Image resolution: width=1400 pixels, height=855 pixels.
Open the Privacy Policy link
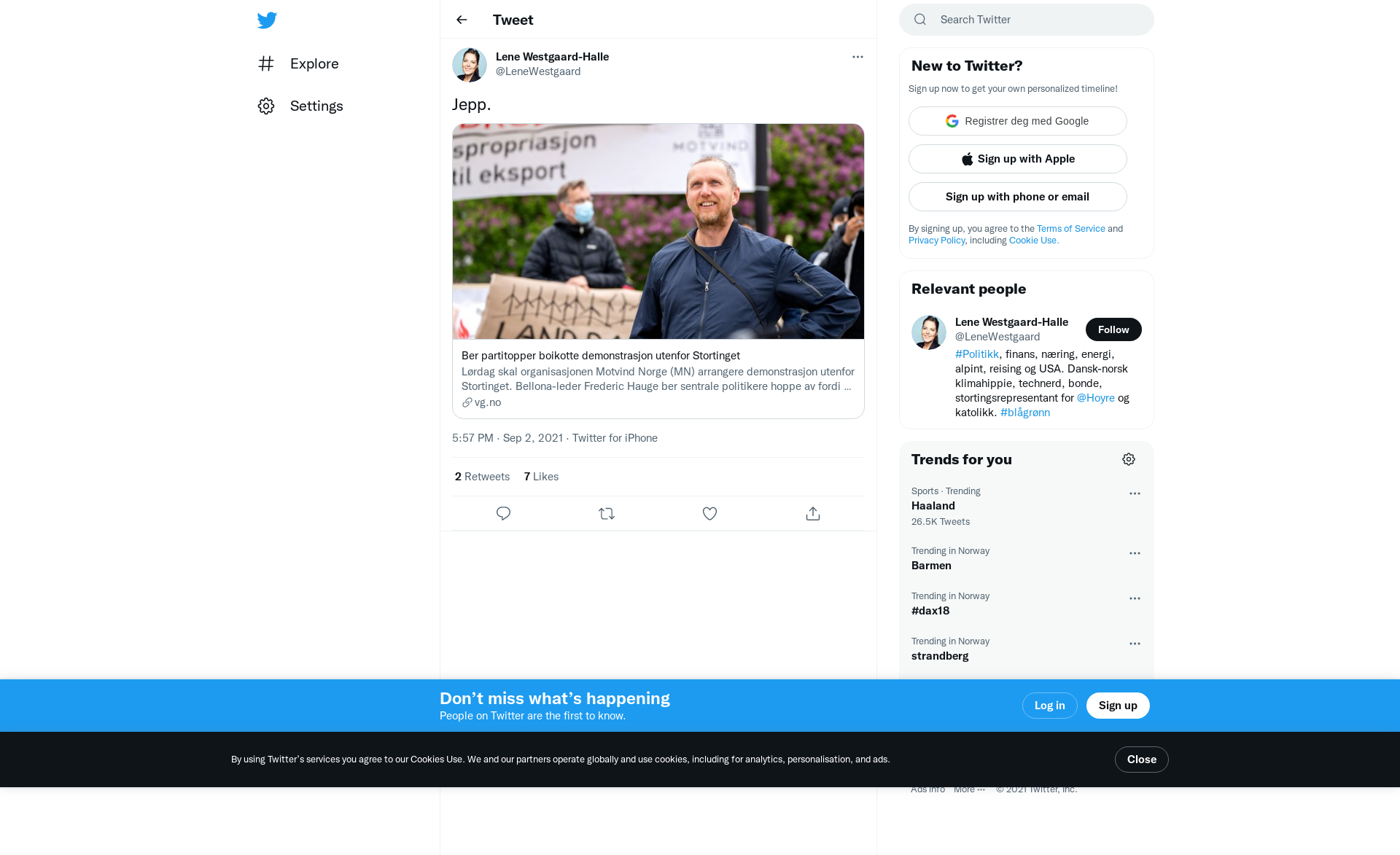pyautogui.click(x=936, y=241)
